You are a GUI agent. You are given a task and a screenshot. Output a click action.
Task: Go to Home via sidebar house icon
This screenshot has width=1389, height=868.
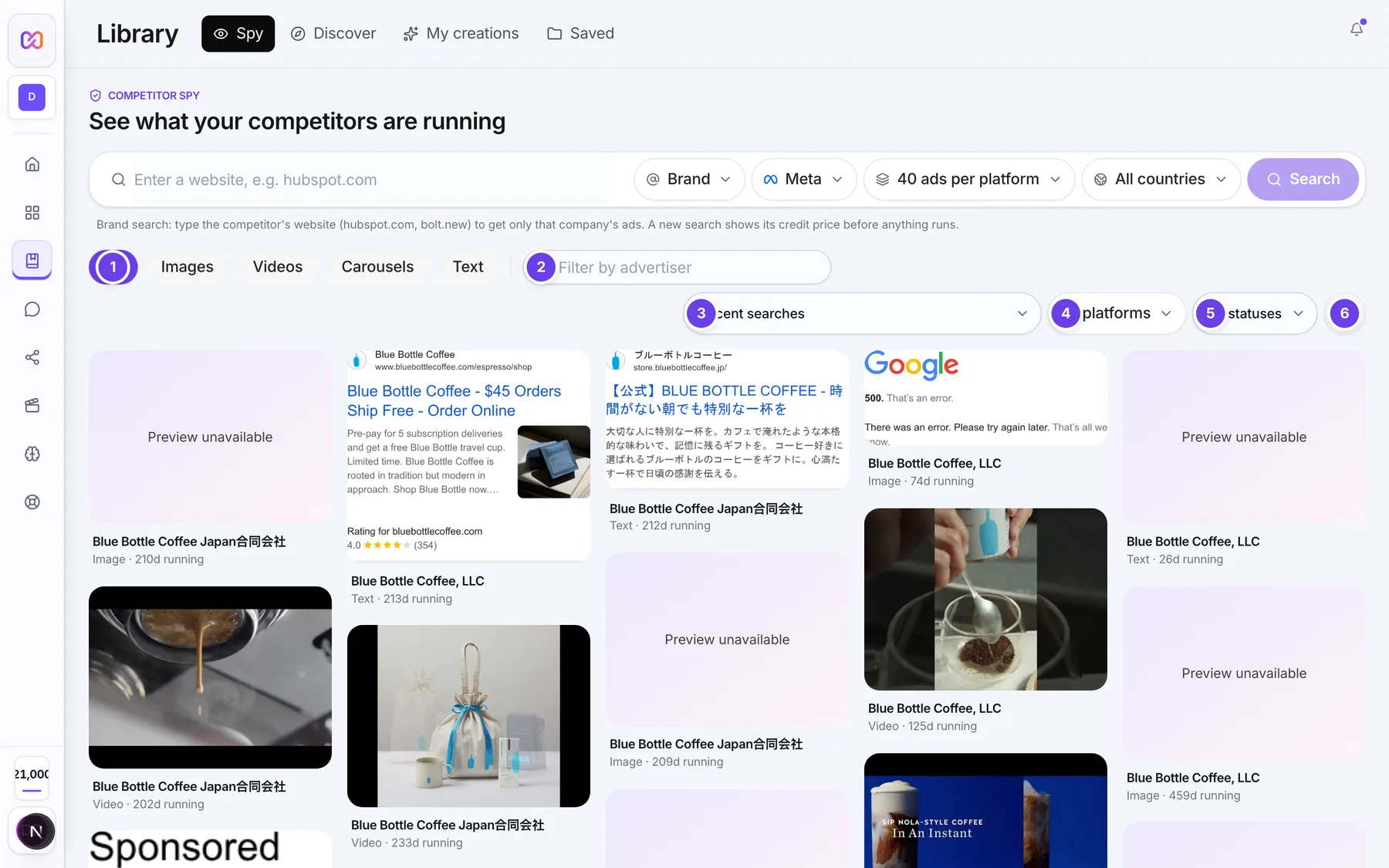[x=32, y=164]
